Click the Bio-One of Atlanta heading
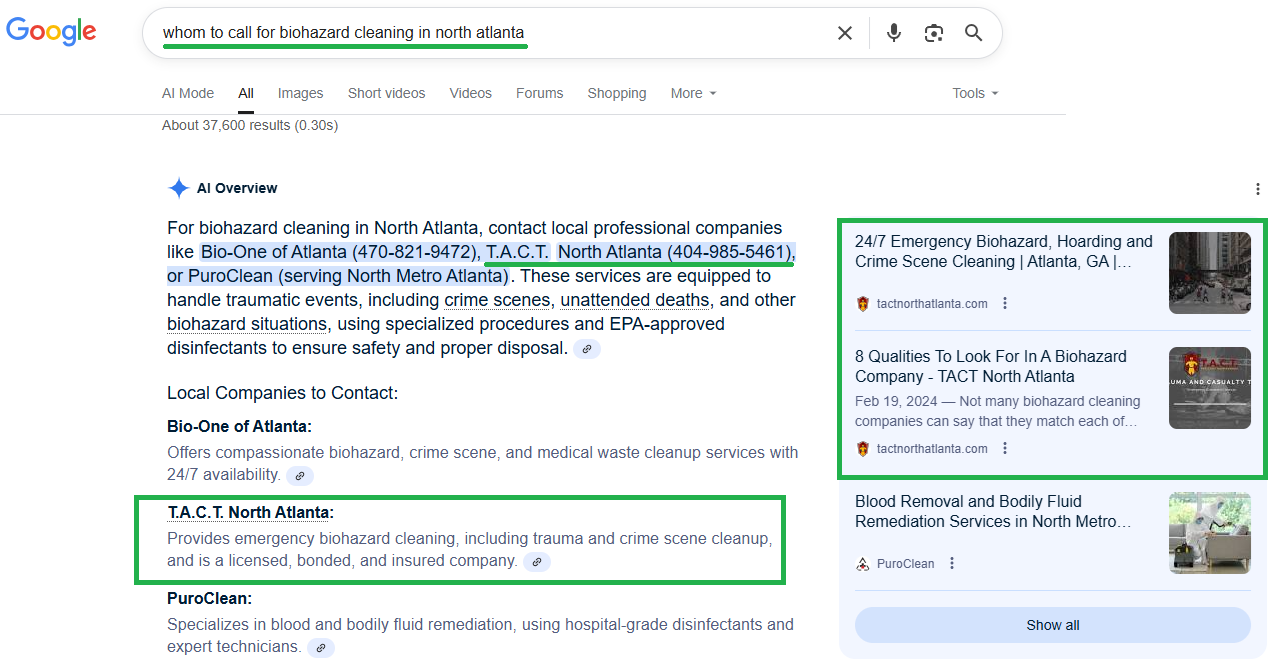This screenshot has width=1273, height=662. point(239,426)
